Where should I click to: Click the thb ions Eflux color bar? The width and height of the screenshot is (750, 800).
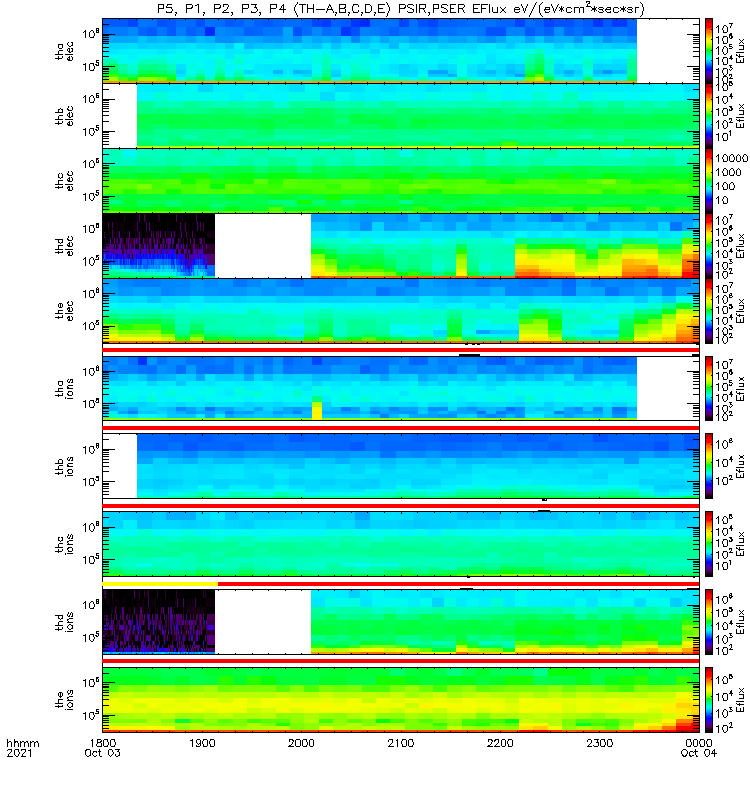coord(709,466)
